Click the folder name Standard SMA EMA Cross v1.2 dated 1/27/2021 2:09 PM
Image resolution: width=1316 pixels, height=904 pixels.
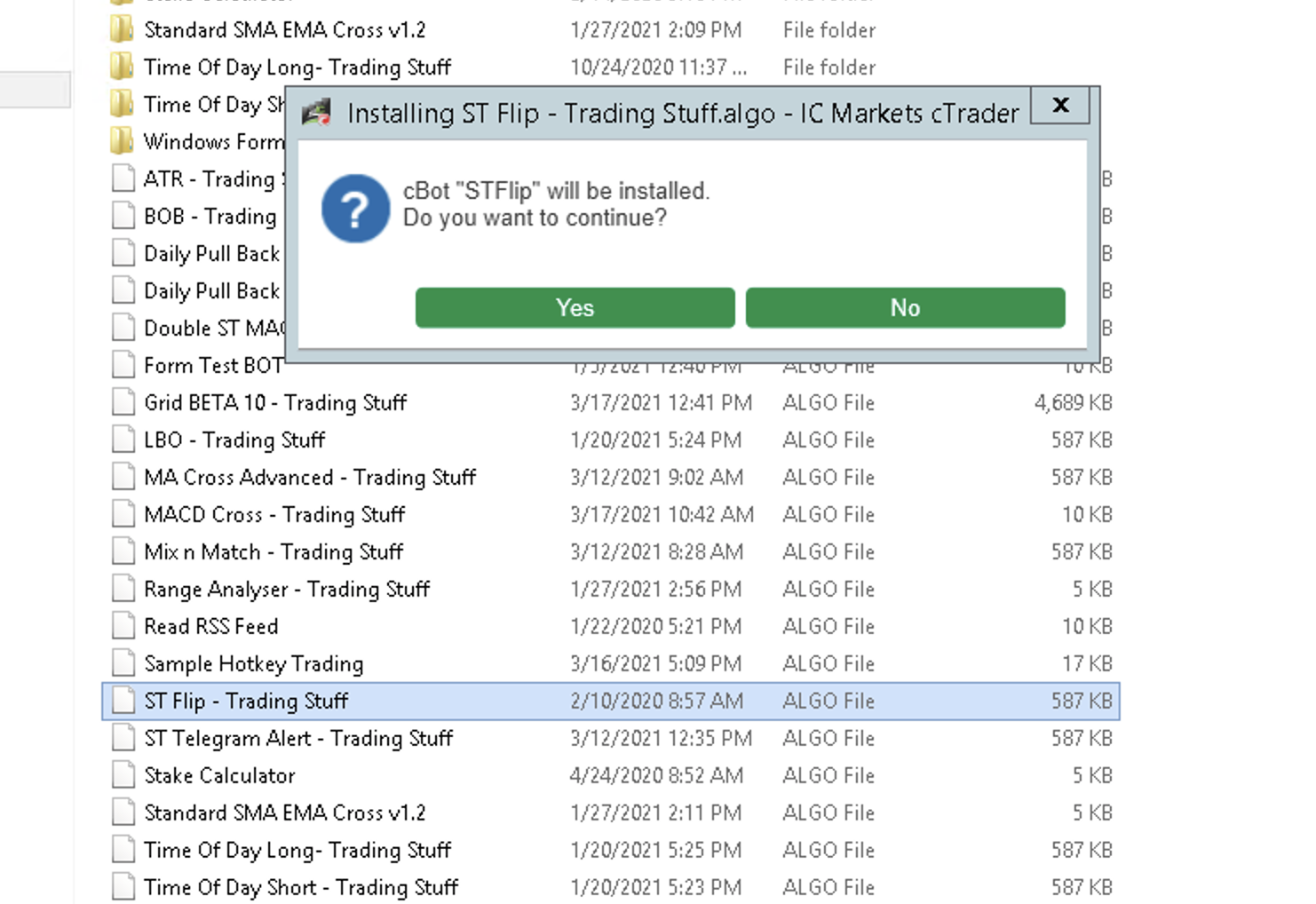pyautogui.click(x=285, y=30)
